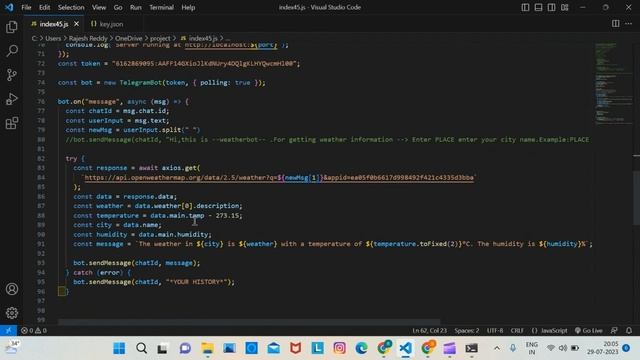Place cursor on 'const token' line

click(179, 64)
